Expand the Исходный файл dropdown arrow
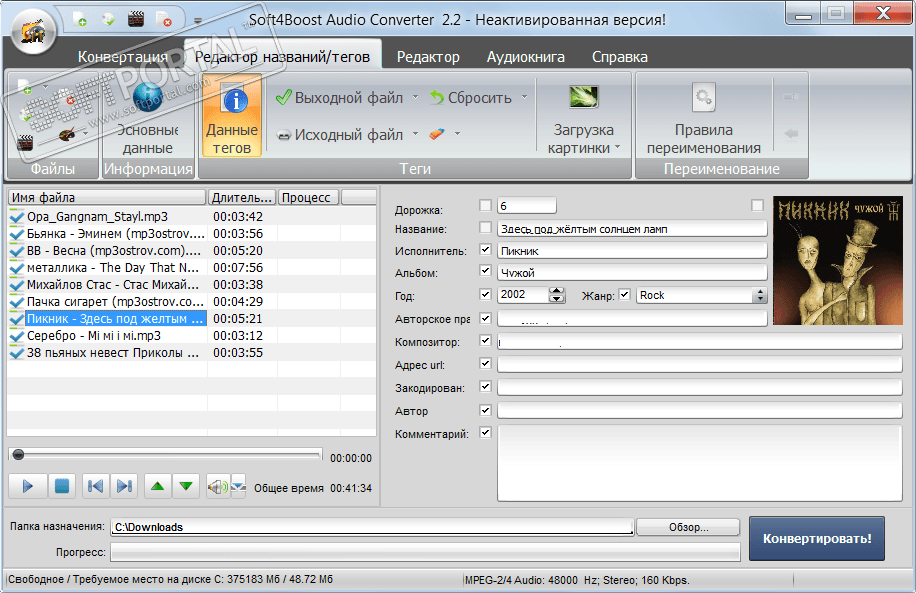This screenshot has height=593, width=916. pos(415,134)
